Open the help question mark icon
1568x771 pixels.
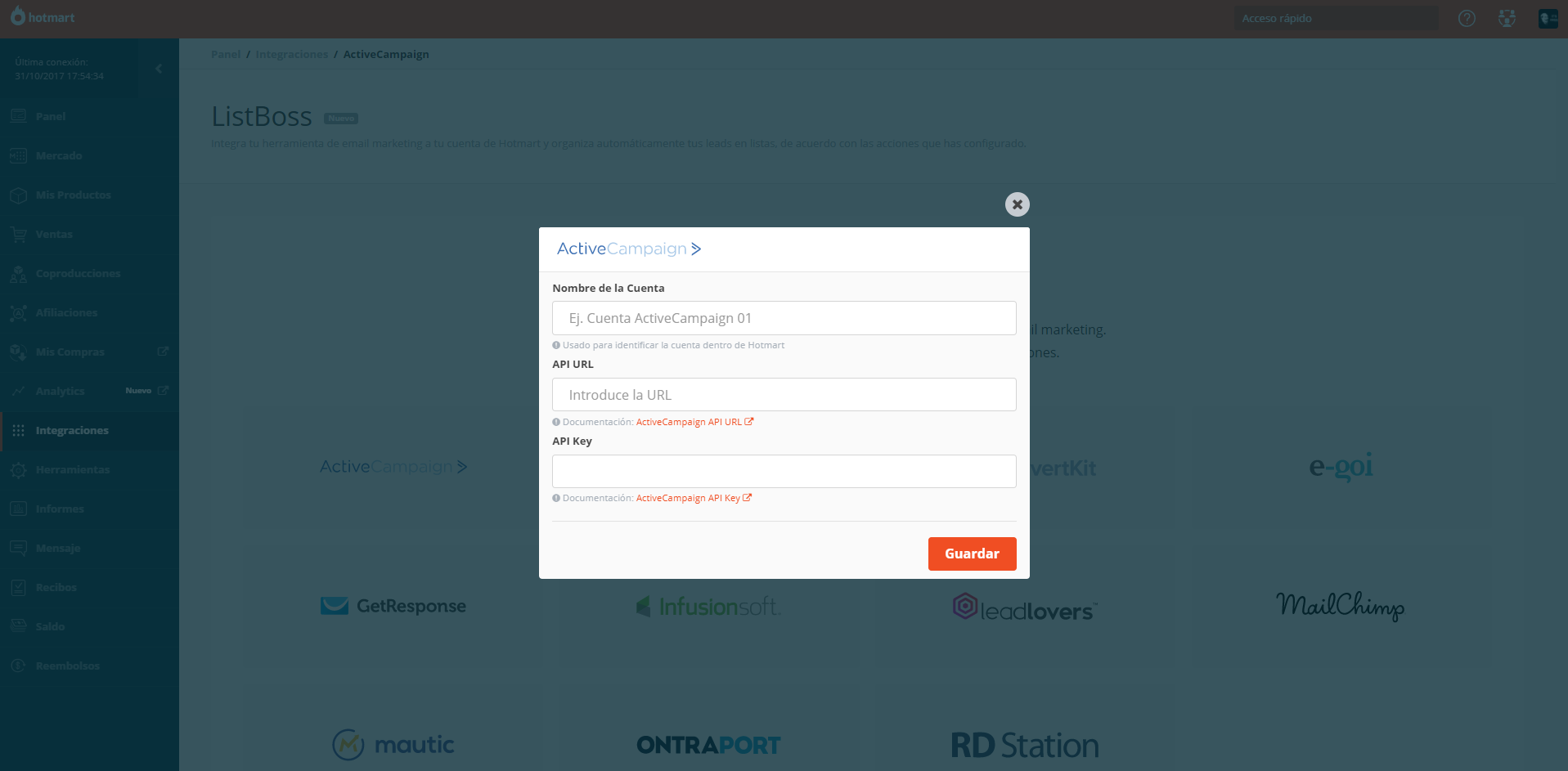tap(1467, 18)
